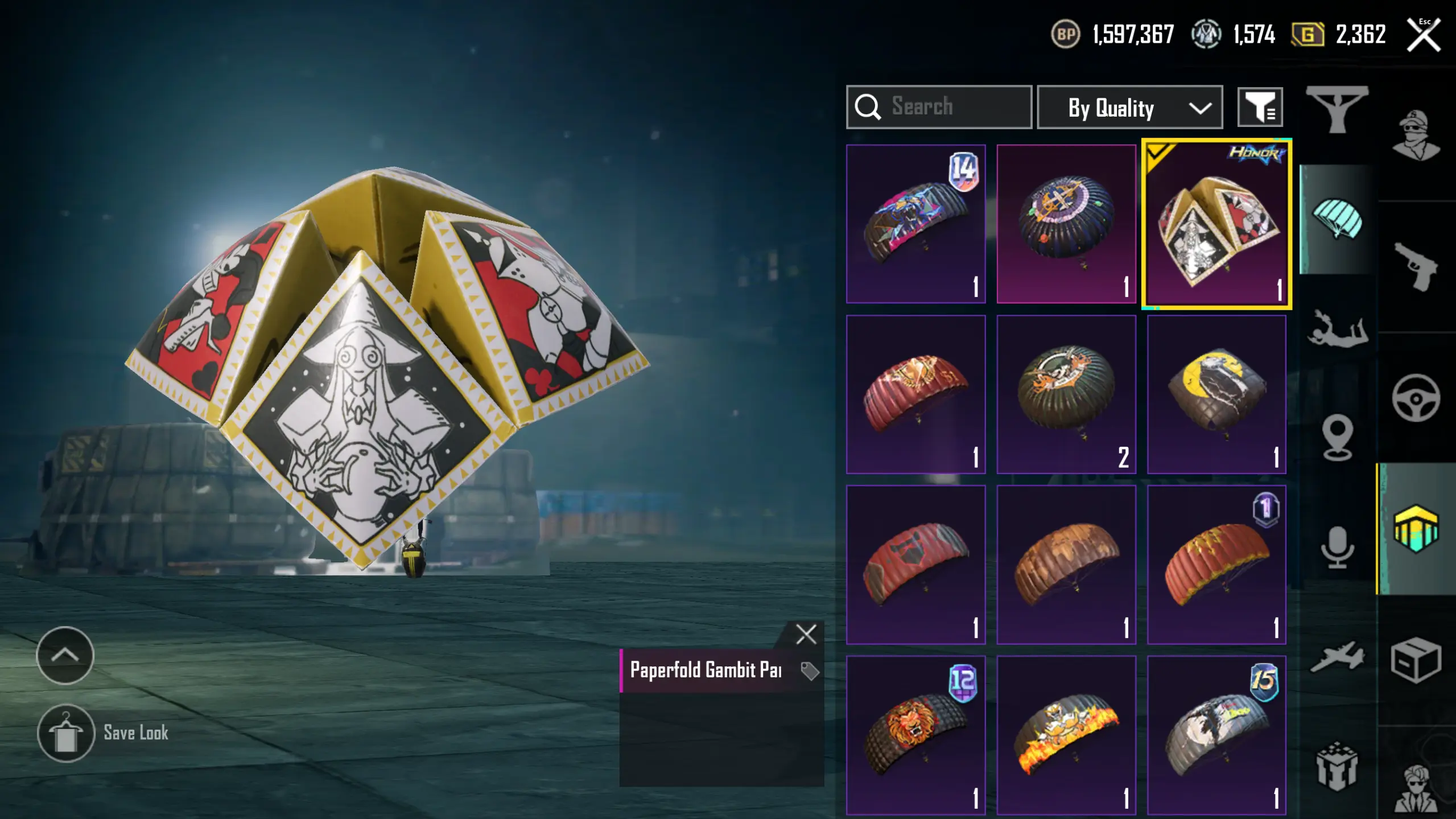Image resolution: width=1456 pixels, height=819 pixels.
Task: Click the G-Coin balance display
Action: click(1338, 35)
